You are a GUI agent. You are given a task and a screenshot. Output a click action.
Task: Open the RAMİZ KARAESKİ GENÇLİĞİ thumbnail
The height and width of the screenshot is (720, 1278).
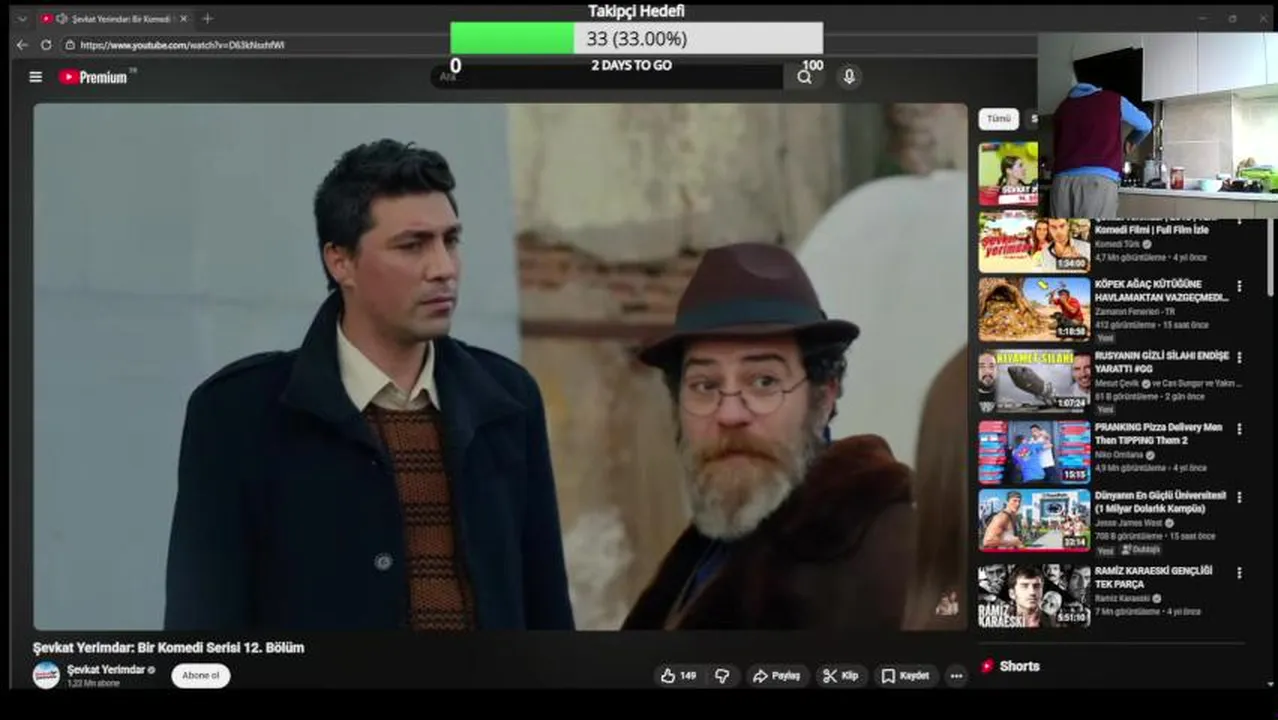coord(1034,596)
